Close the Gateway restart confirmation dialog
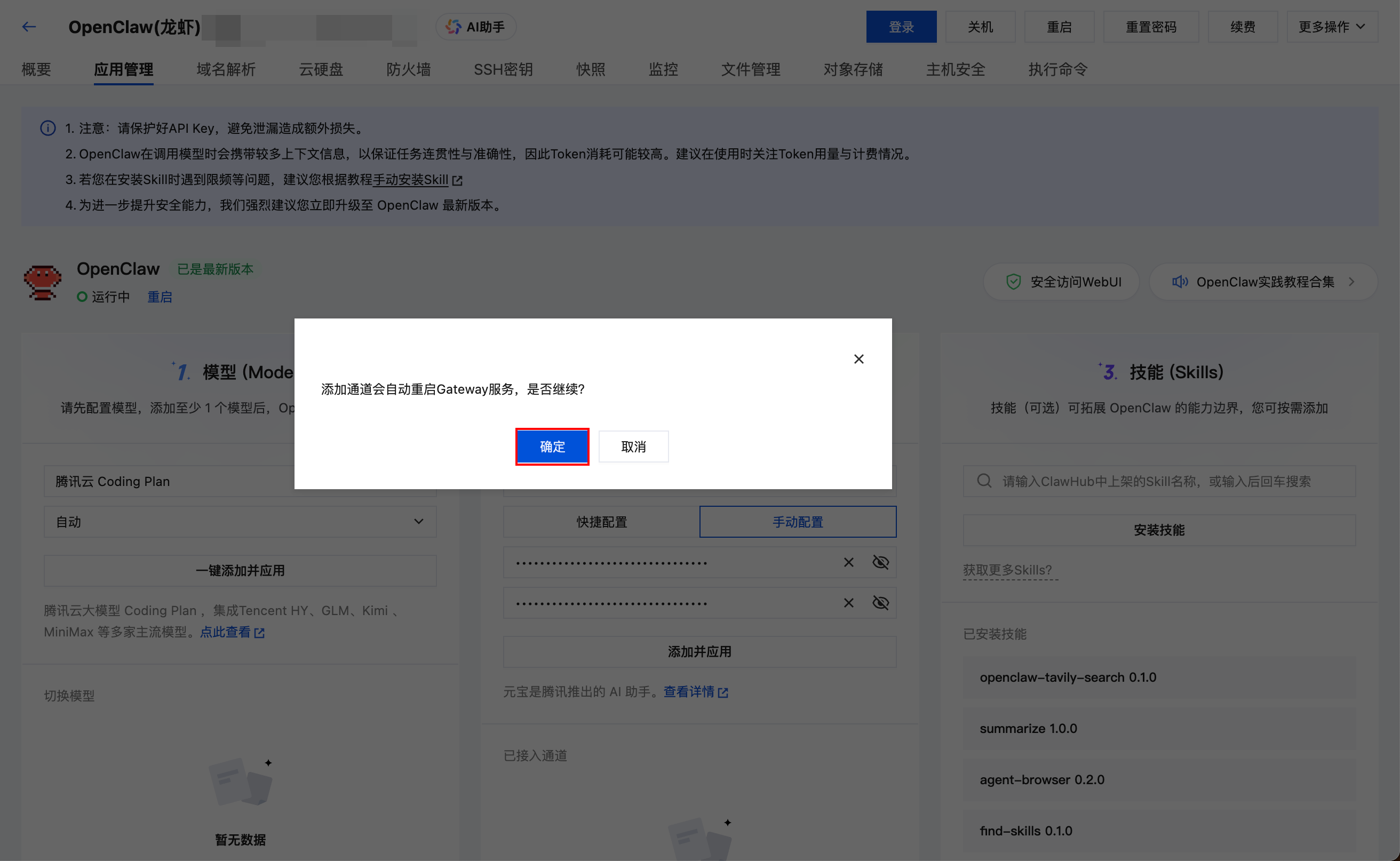This screenshot has height=861, width=1400. 859,358
